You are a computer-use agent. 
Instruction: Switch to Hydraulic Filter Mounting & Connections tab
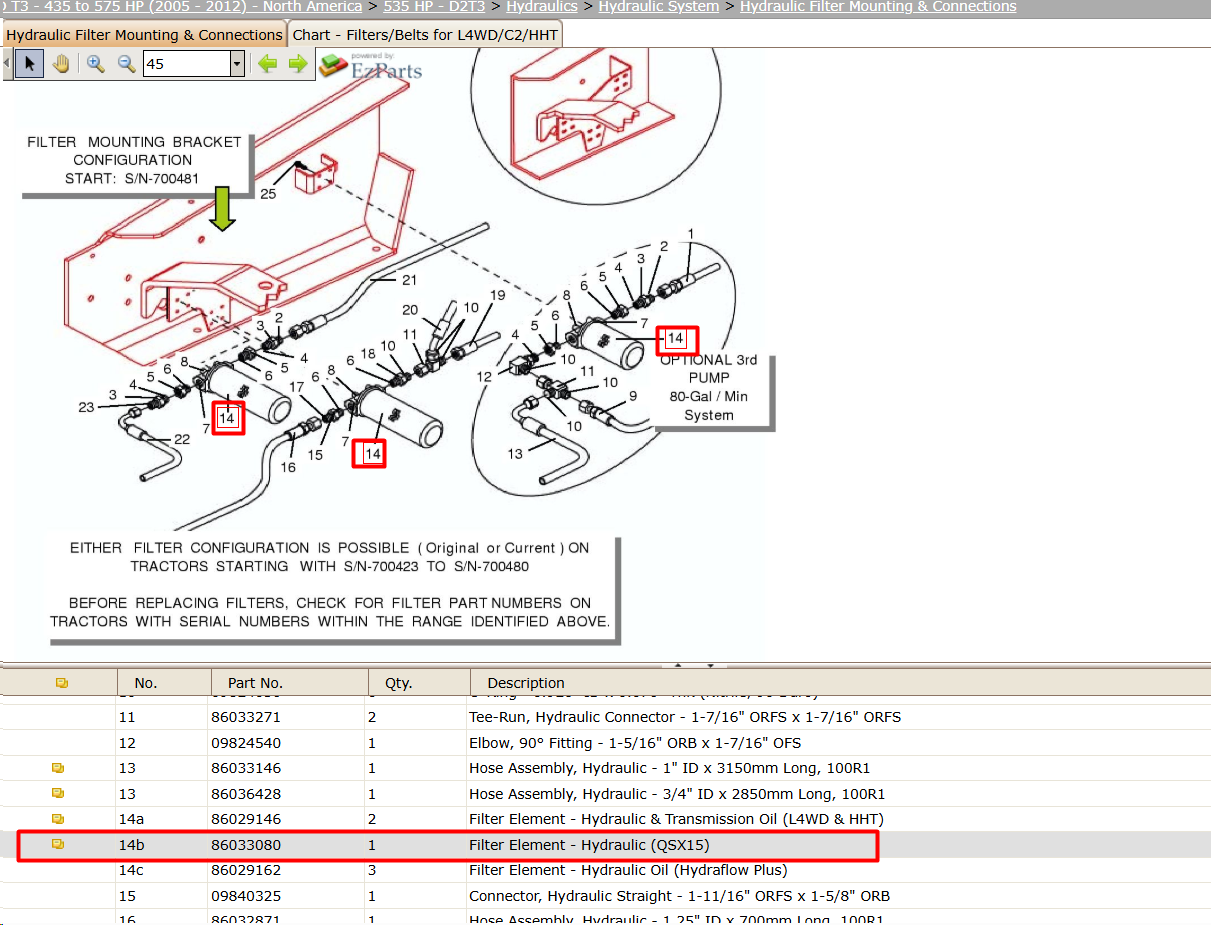pos(144,34)
